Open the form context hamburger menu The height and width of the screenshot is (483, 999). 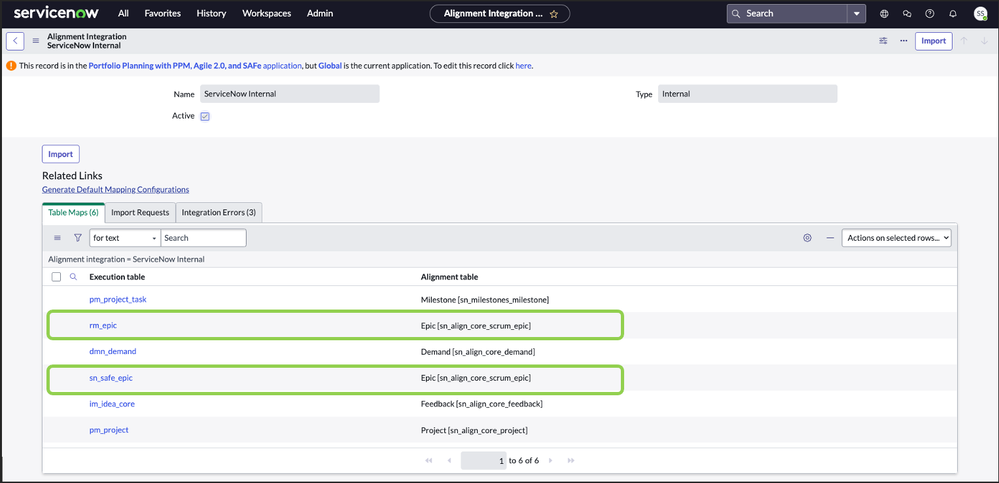[x=36, y=41]
